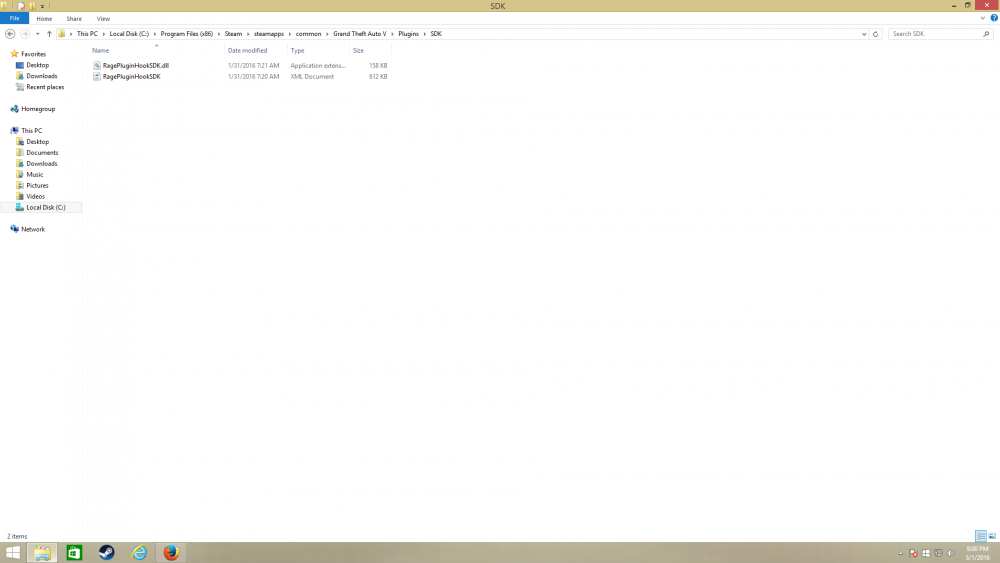The image size is (1000, 563).
Task: Select Network in navigation pane
Action: [x=33, y=229]
